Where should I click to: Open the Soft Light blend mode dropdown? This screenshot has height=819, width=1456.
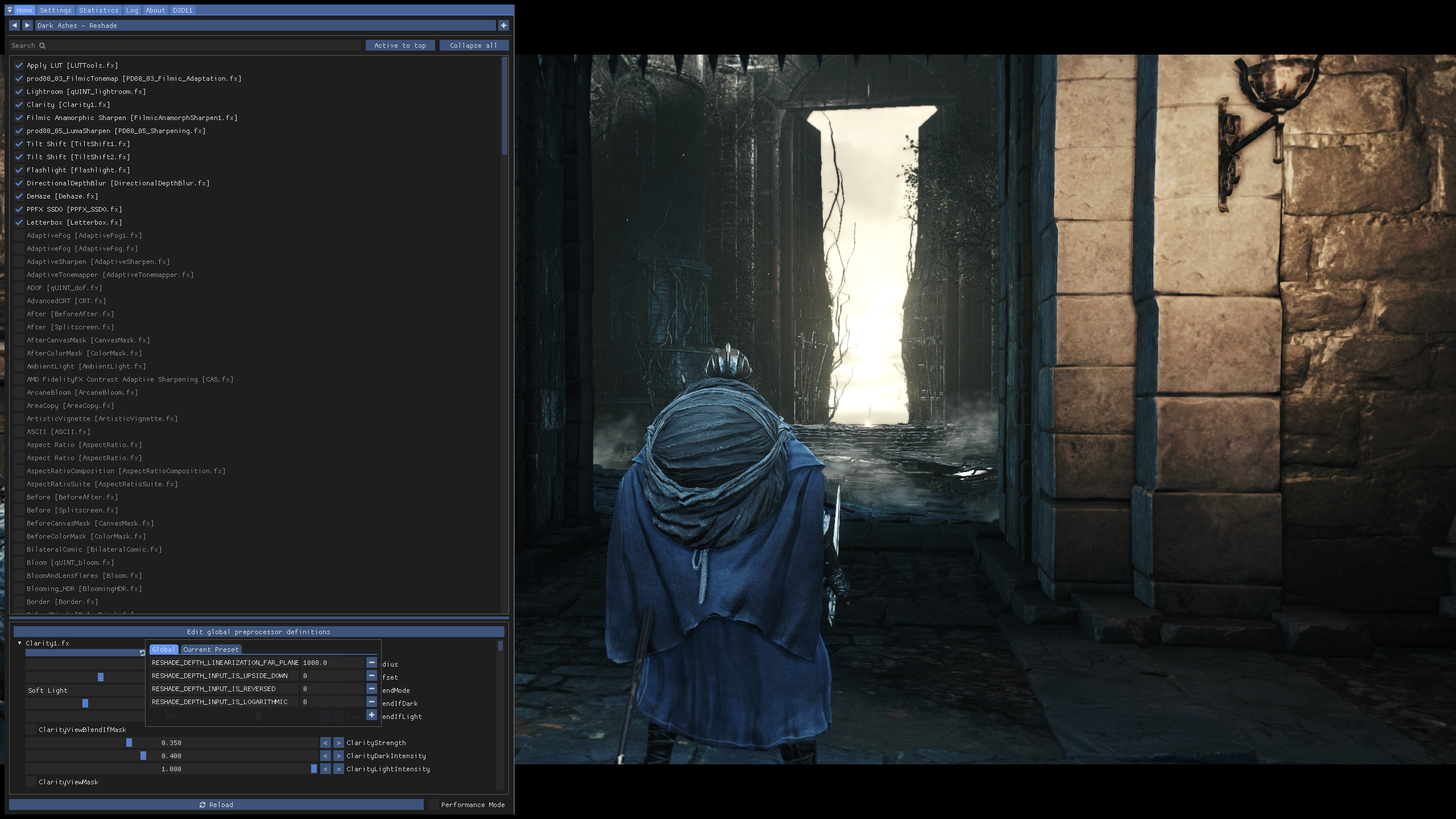pos(85,690)
